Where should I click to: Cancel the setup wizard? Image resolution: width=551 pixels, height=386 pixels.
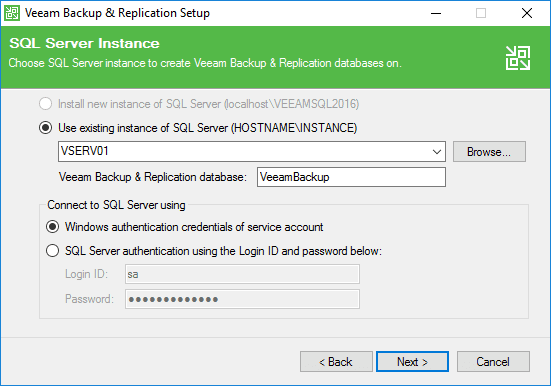tap(493, 361)
